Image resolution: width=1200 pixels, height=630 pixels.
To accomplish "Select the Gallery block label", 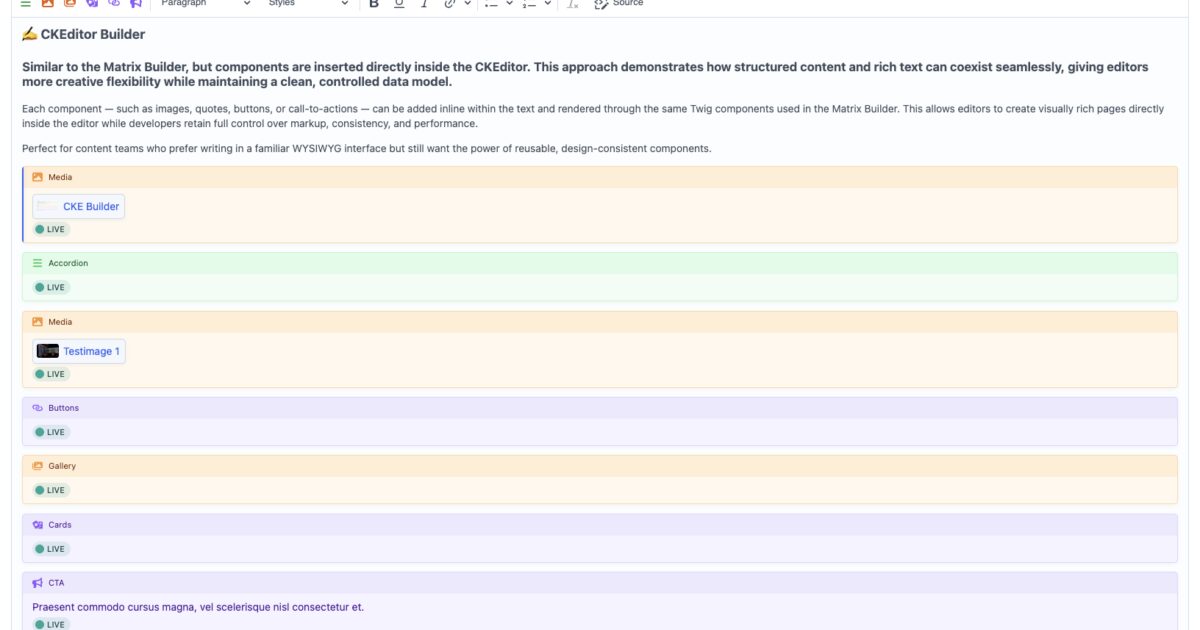I will (62, 466).
